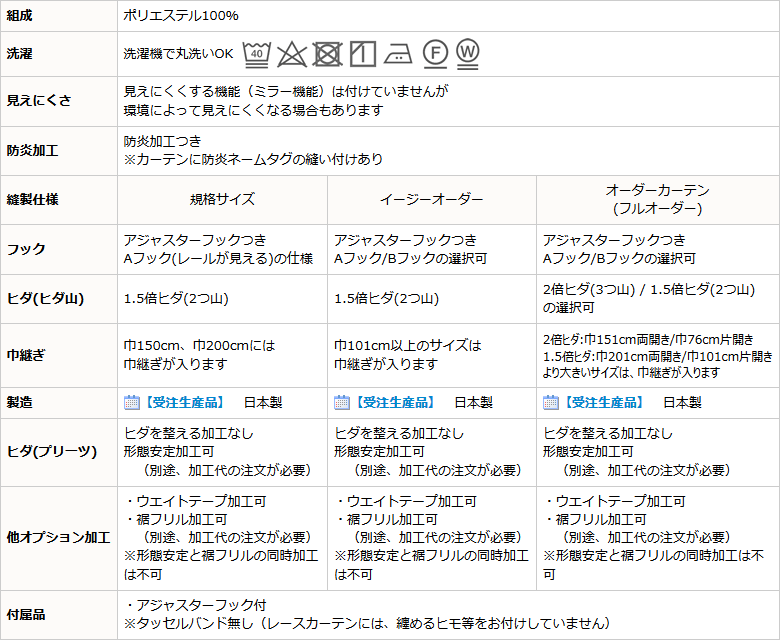Click the 防炎加工 row label
780x640 pixels.
tap(33, 151)
